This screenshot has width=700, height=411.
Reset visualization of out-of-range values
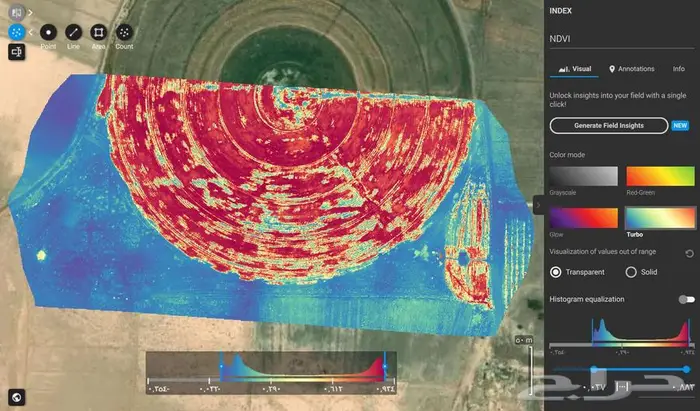[x=689, y=253]
